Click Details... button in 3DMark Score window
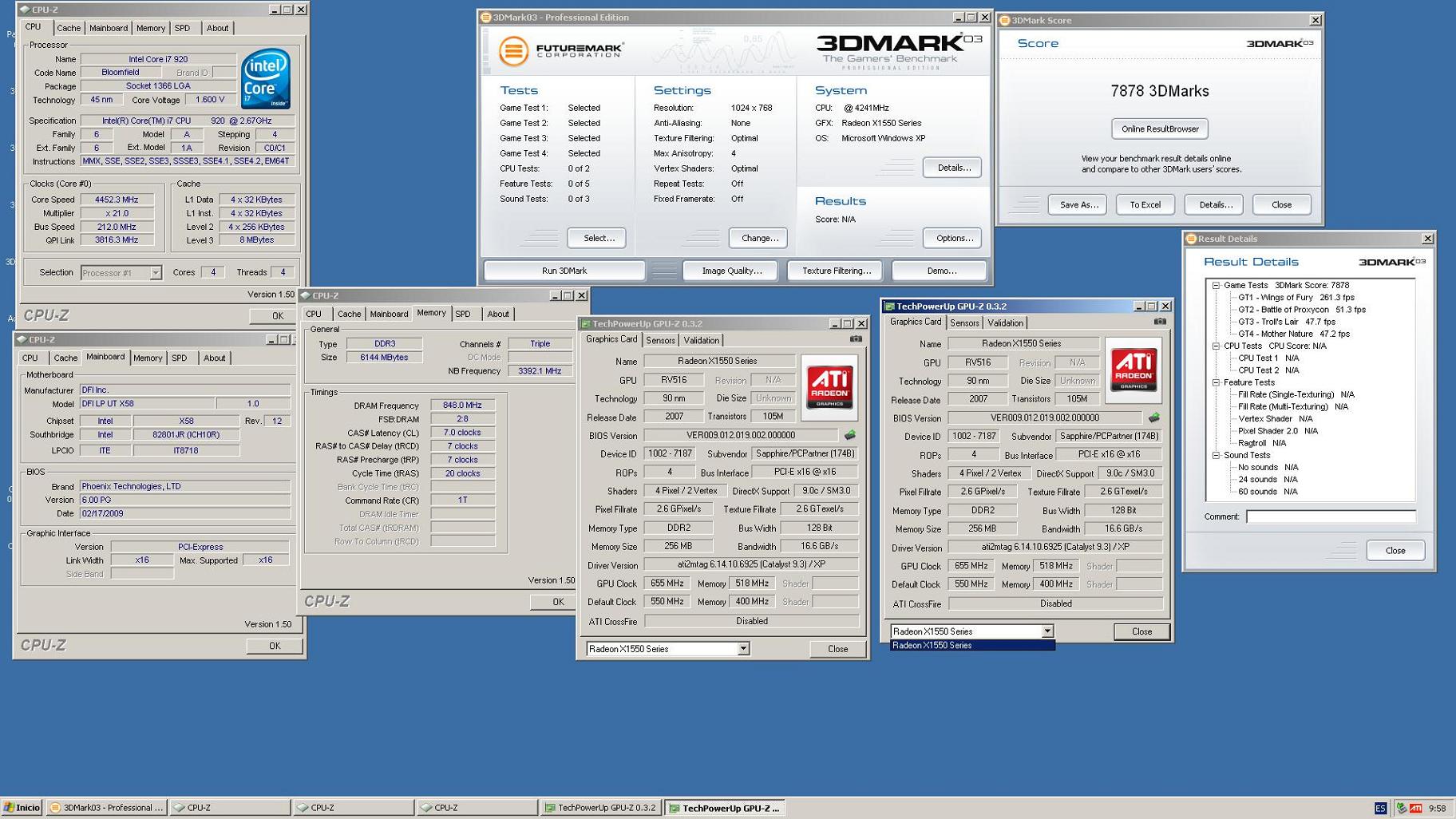The image size is (1456, 819). tap(1214, 205)
